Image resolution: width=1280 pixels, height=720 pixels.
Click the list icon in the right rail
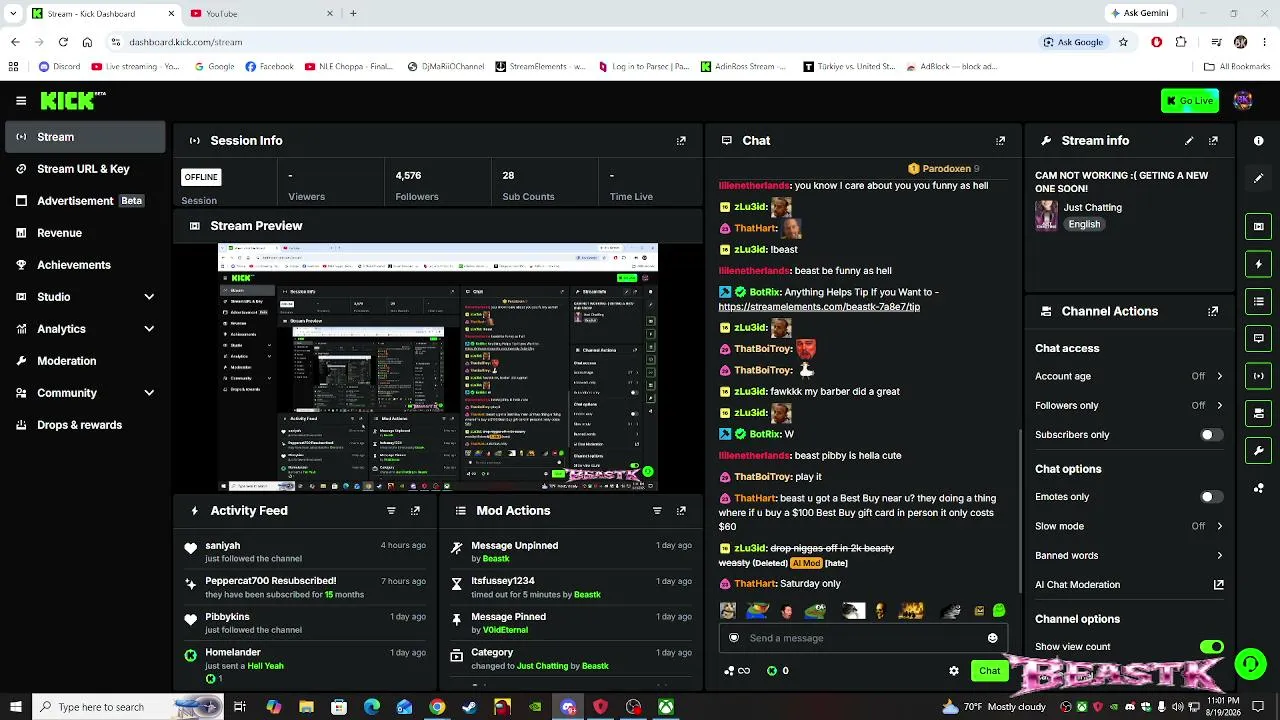[1258, 301]
